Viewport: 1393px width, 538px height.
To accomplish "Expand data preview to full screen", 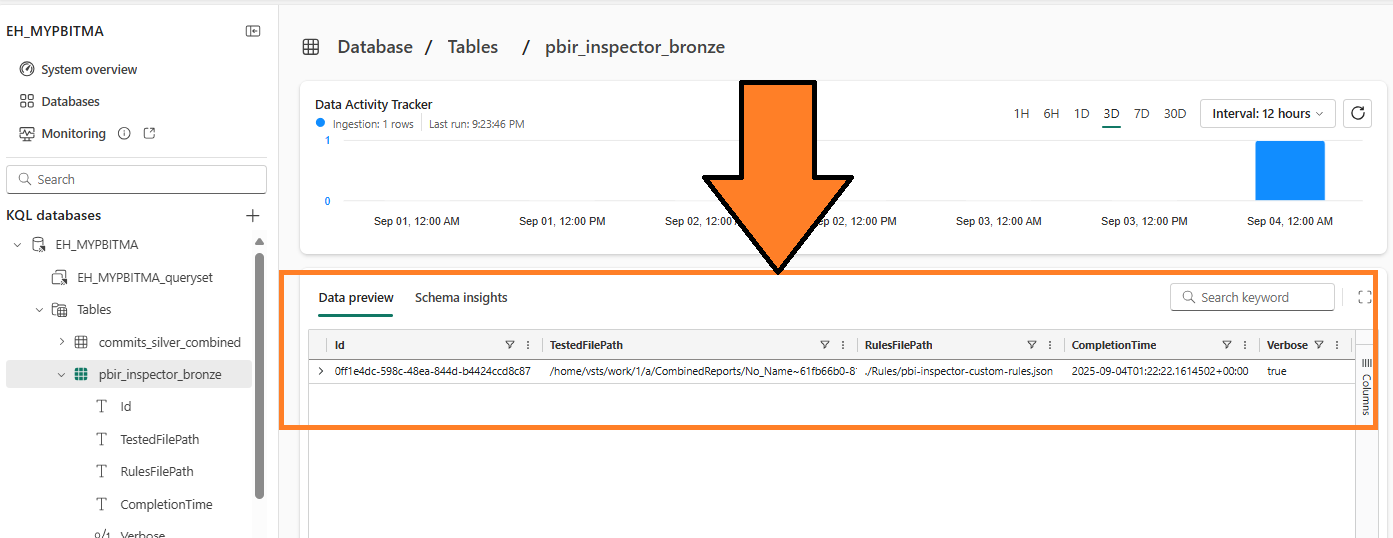I will click(x=1364, y=297).
